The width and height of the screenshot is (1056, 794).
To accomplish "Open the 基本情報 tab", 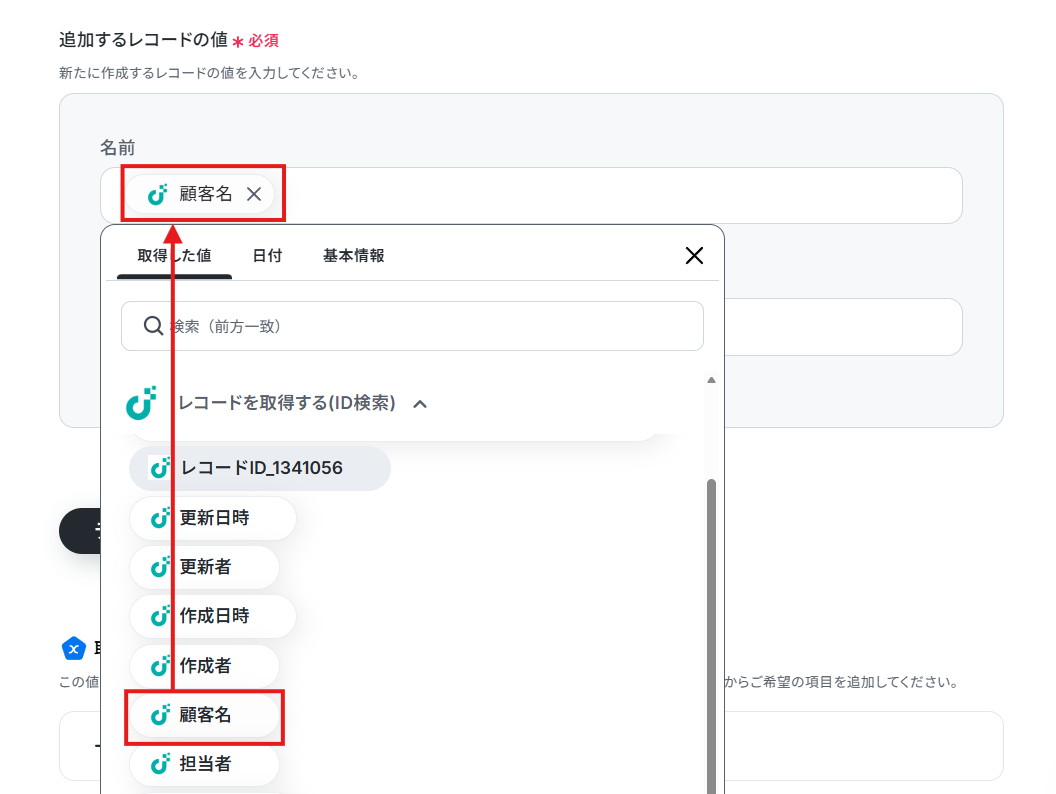I will tap(354, 256).
